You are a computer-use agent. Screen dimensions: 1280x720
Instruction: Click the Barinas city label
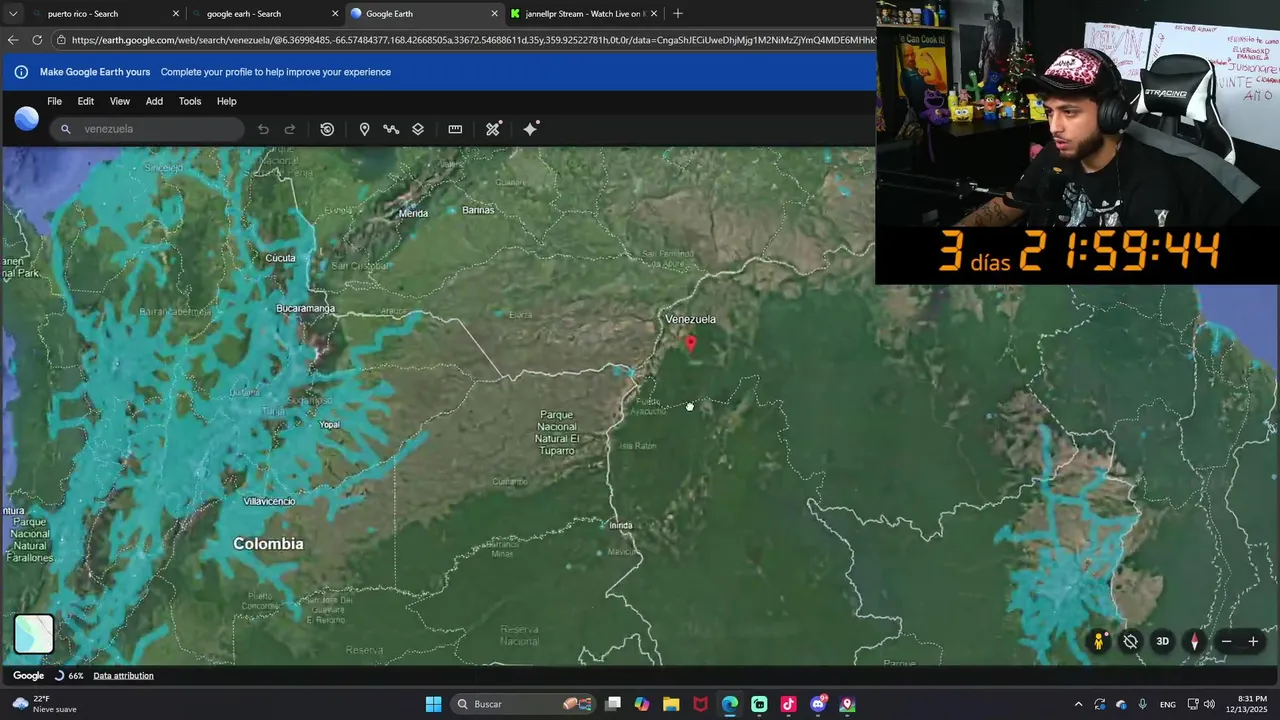(478, 210)
